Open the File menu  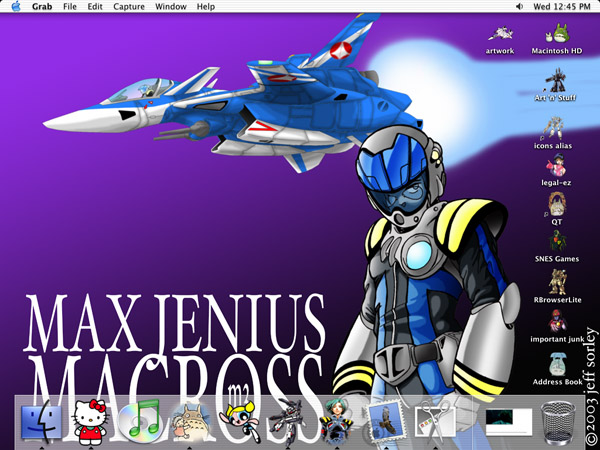click(x=70, y=7)
